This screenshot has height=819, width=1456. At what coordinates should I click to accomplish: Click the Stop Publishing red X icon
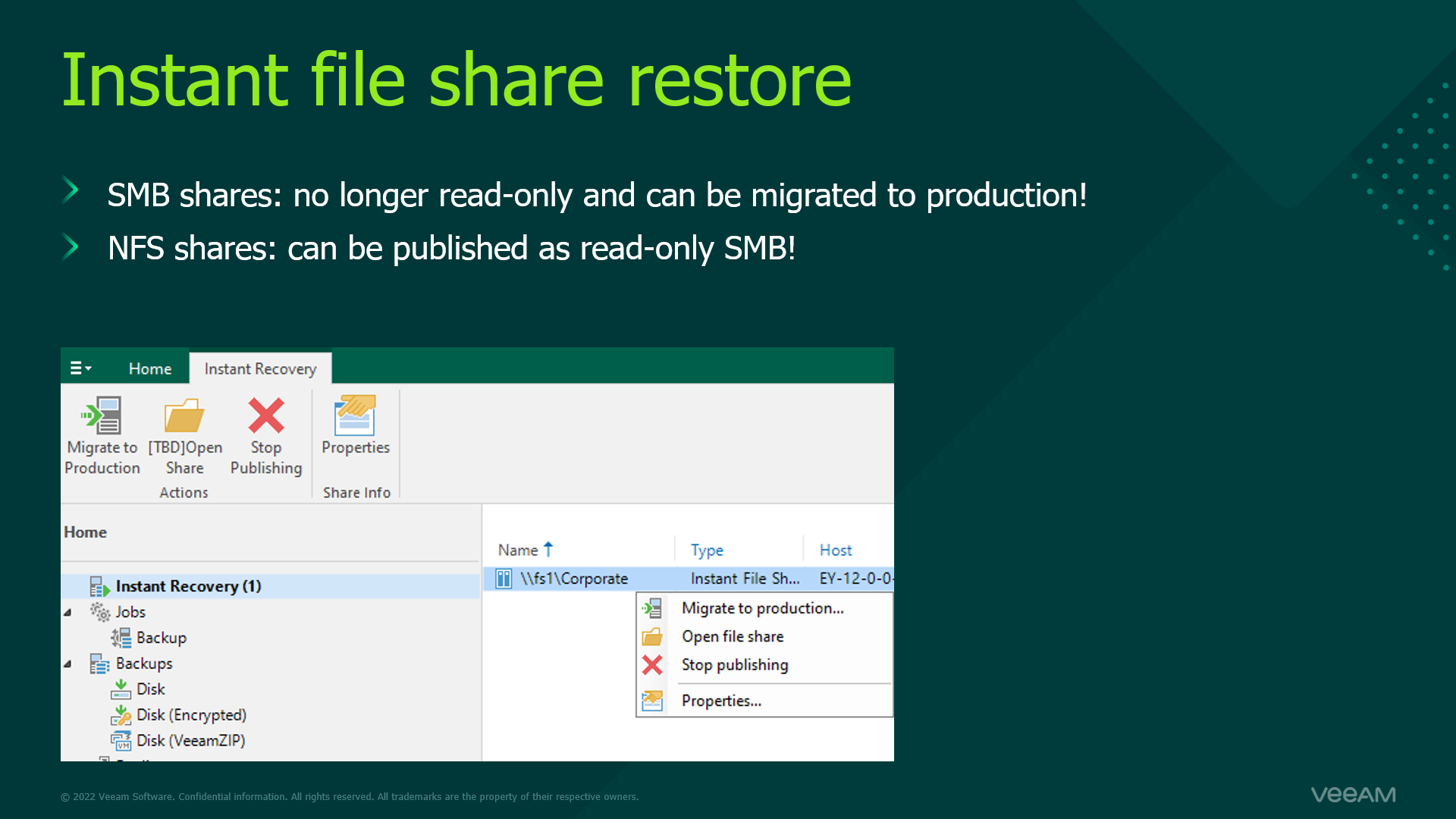pyautogui.click(x=266, y=415)
